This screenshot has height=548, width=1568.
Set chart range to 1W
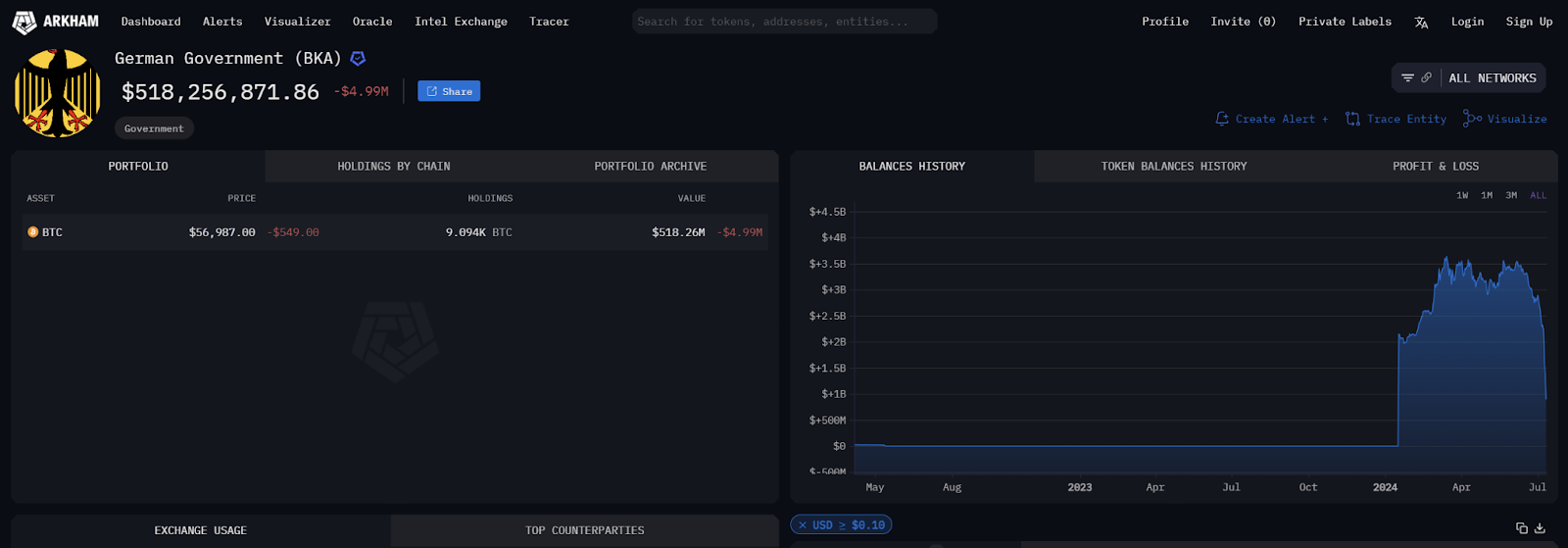point(1462,195)
